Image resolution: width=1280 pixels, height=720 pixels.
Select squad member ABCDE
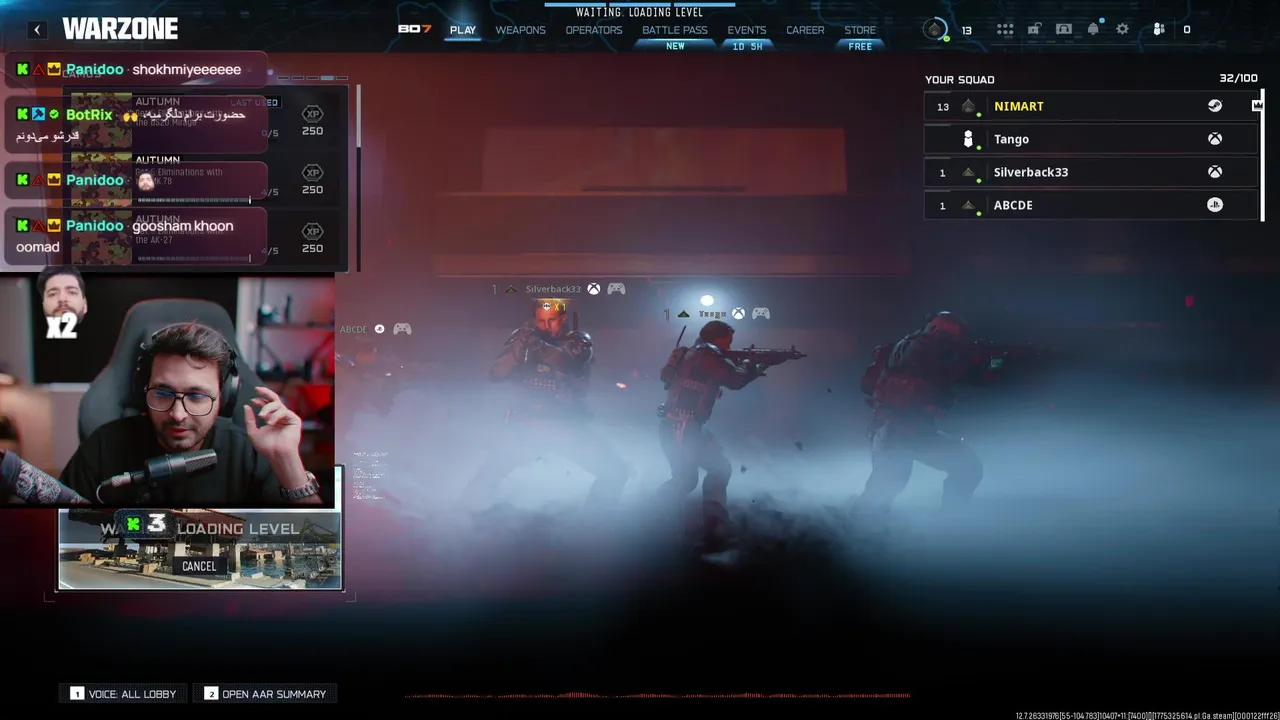pyautogui.click(x=1090, y=205)
